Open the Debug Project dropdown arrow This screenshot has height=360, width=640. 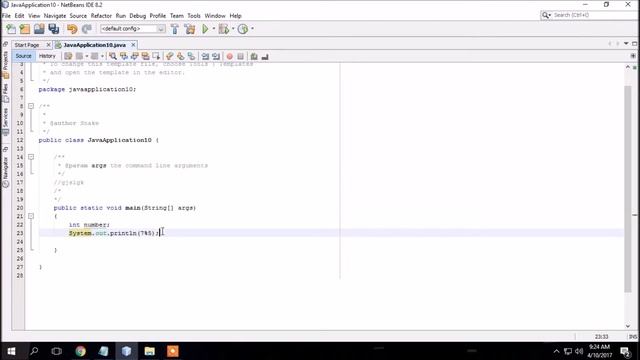tap(233, 29)
